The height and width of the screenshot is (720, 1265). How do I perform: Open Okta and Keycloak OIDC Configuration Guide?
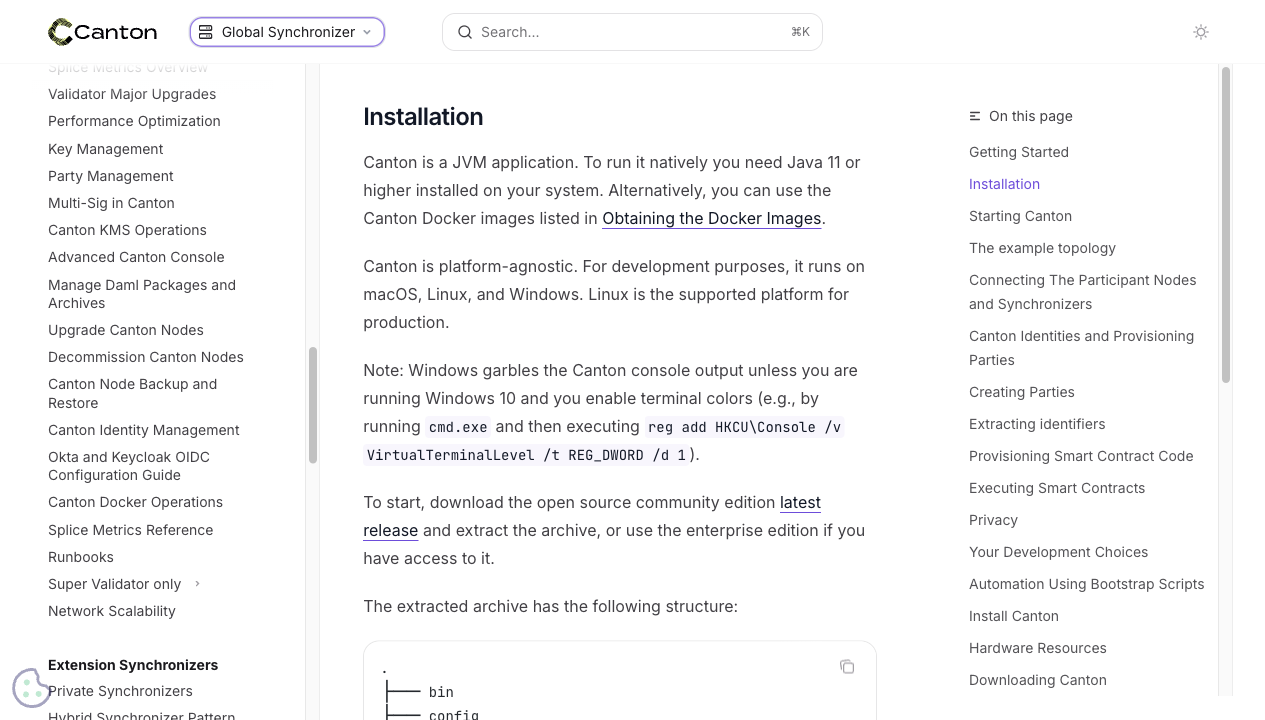pyautogui.click(x=129, y=466)
